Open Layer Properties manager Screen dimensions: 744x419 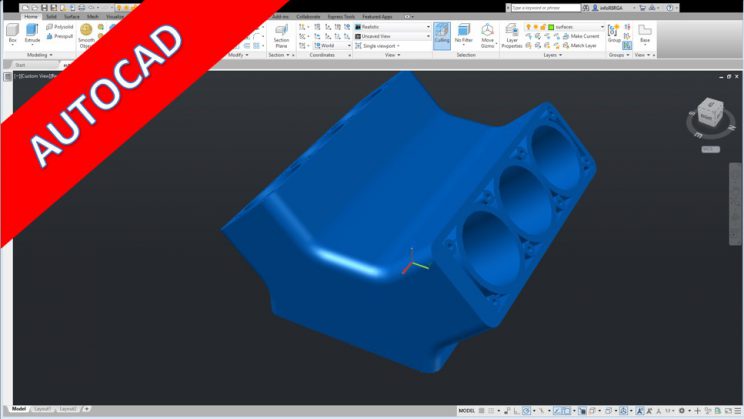tap(511, 35)
